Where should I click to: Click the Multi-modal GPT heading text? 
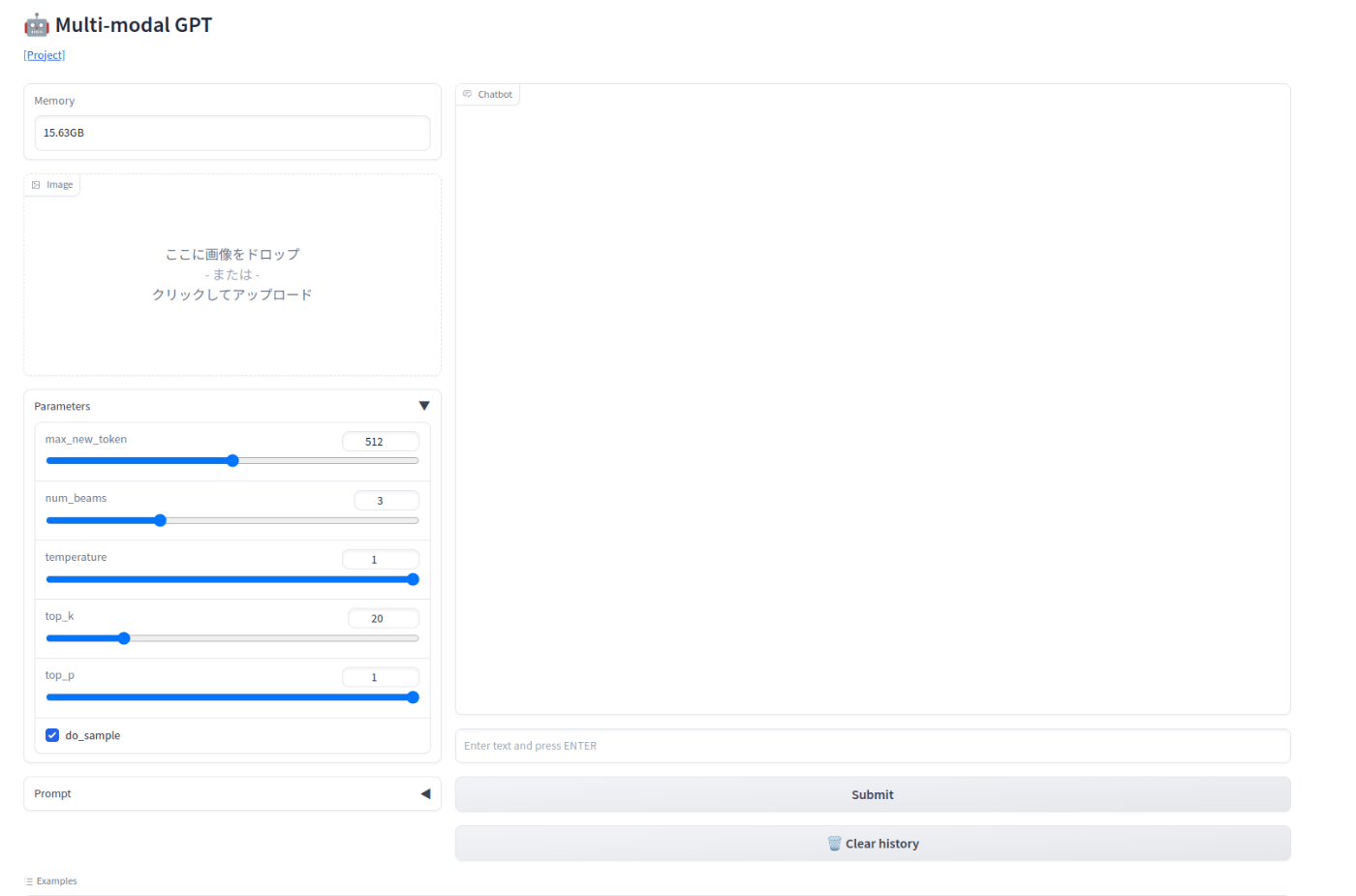click(134, 25)
